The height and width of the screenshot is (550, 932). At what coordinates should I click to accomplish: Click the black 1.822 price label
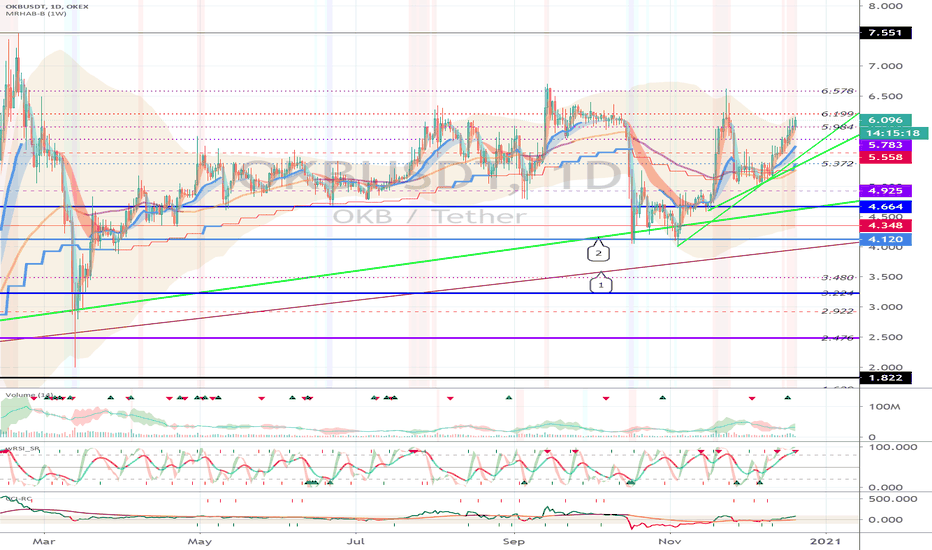pyautogui.click(x=886, y=378)
